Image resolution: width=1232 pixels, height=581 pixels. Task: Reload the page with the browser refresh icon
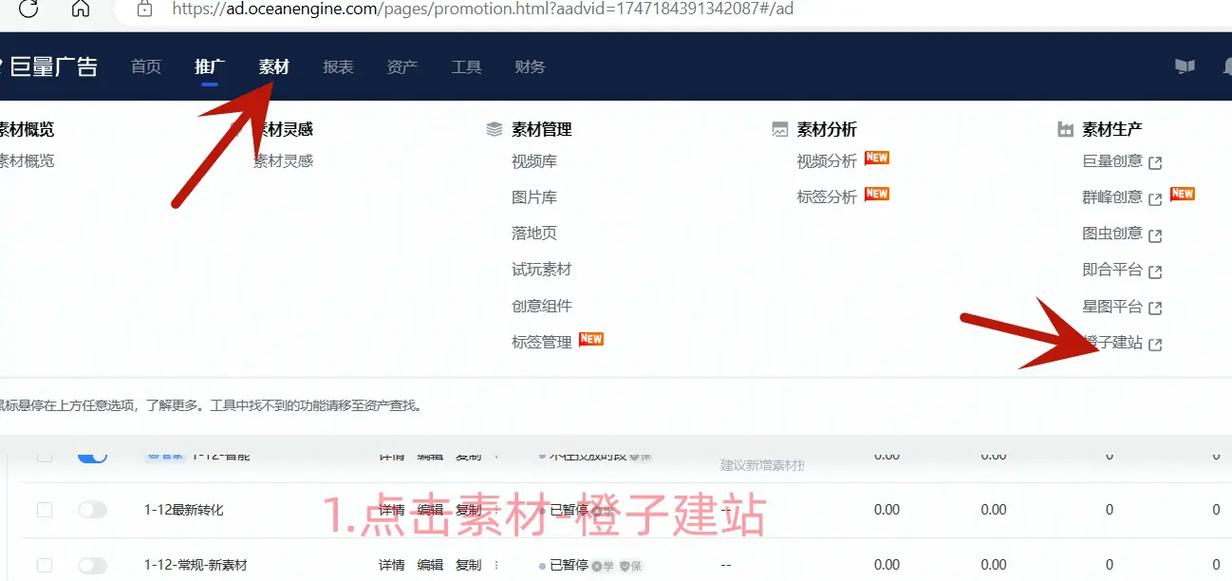coord(29,9)
